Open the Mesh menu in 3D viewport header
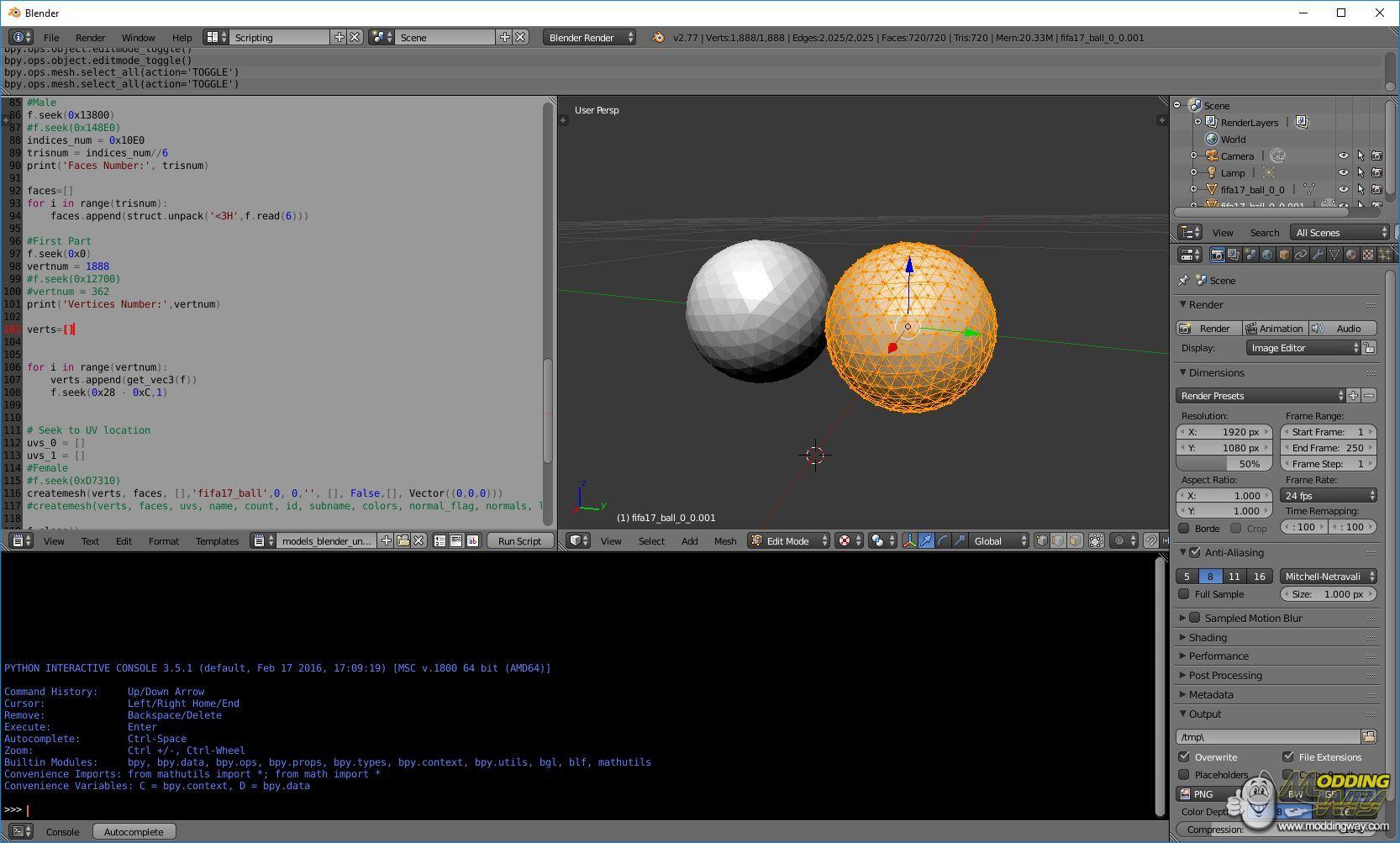The height and width of the screenshot is (843, 1400). (724, 541)
